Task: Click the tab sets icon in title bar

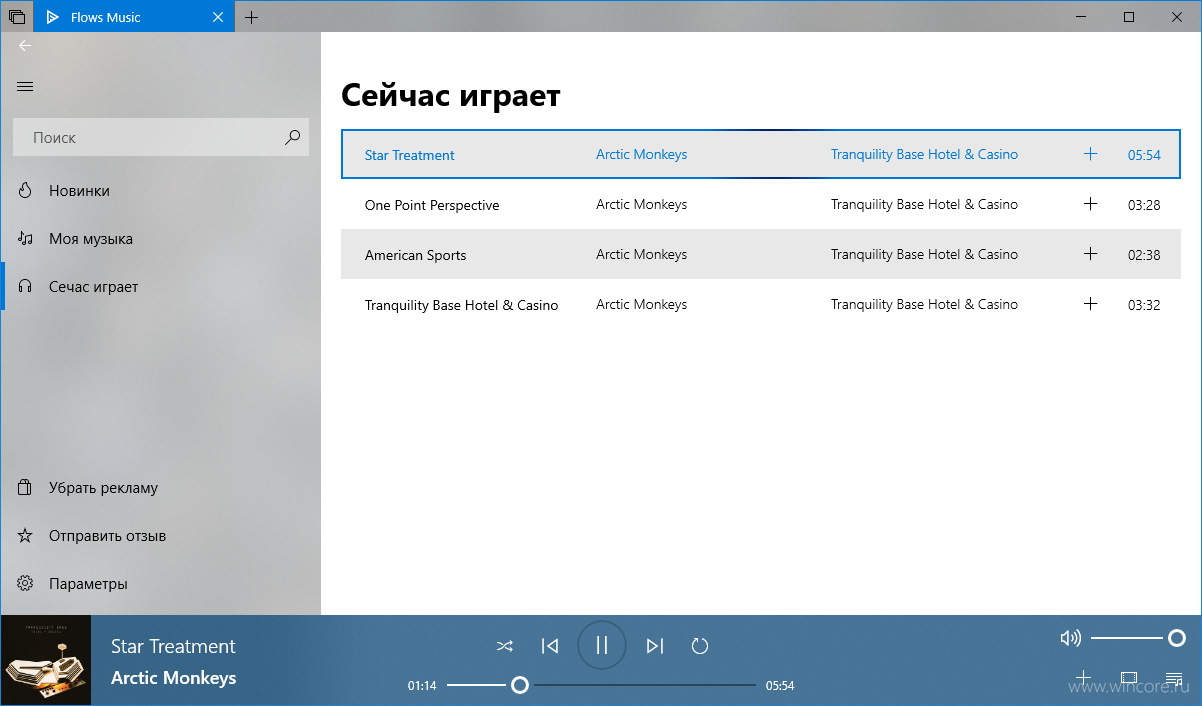Action: 17,17
